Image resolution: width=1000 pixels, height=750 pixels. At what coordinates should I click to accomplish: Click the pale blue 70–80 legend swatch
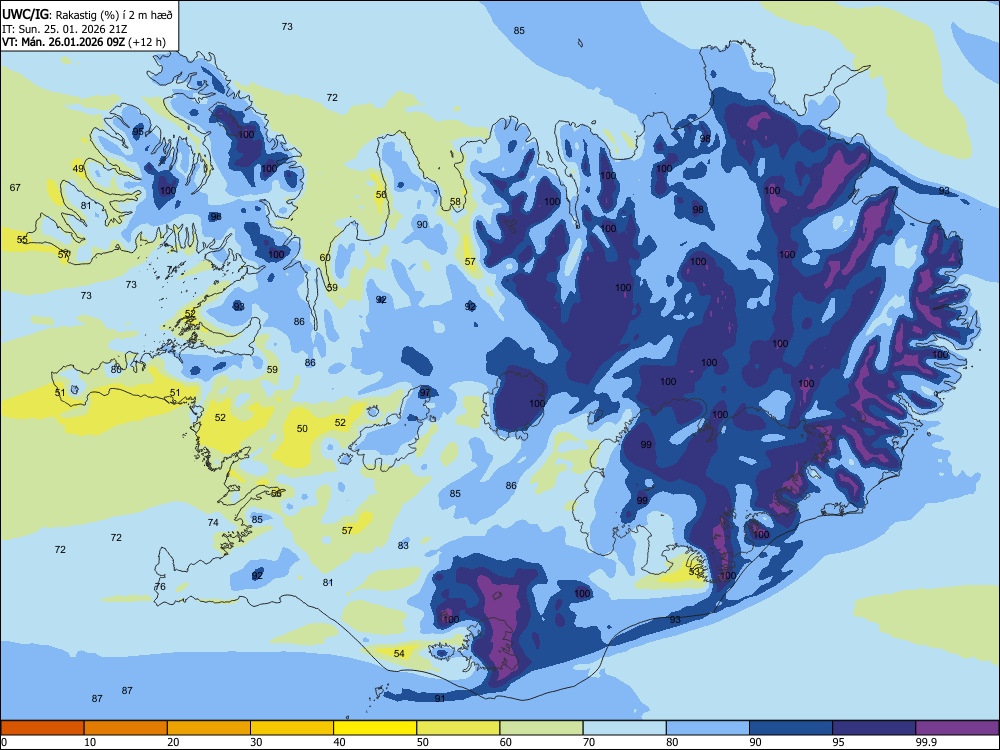click(x=624, y=728)
